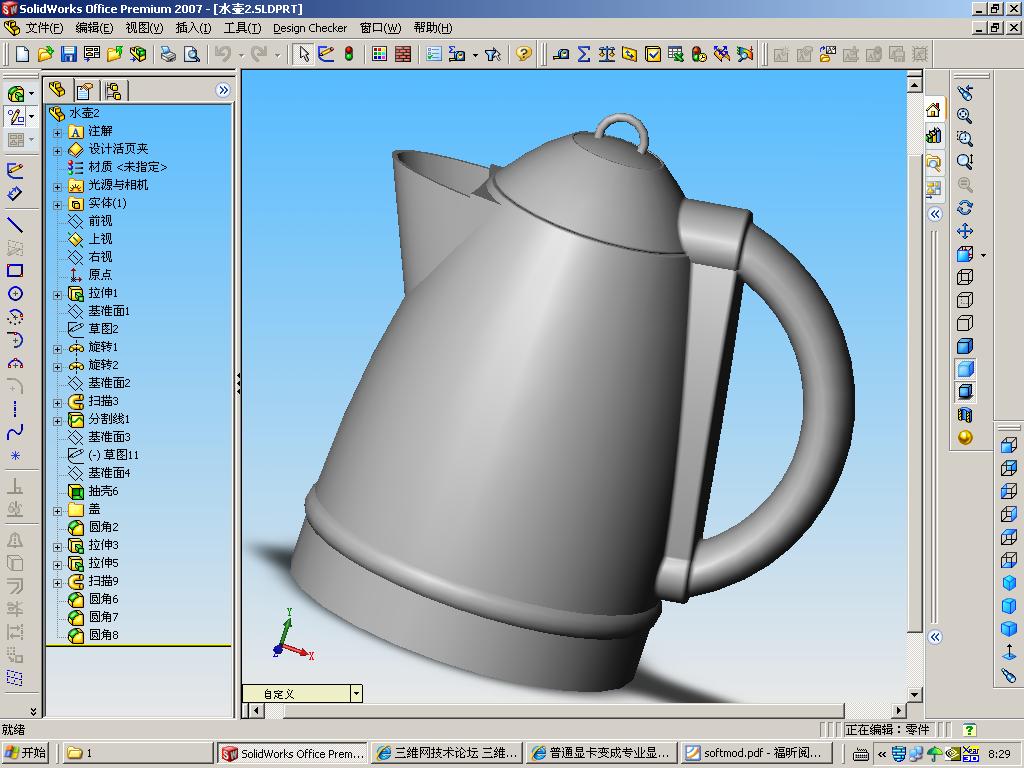Screen dimensions: 1024x768
Task: Open the view orientation dropdown arrow
Action: click(x=983, y=255)
